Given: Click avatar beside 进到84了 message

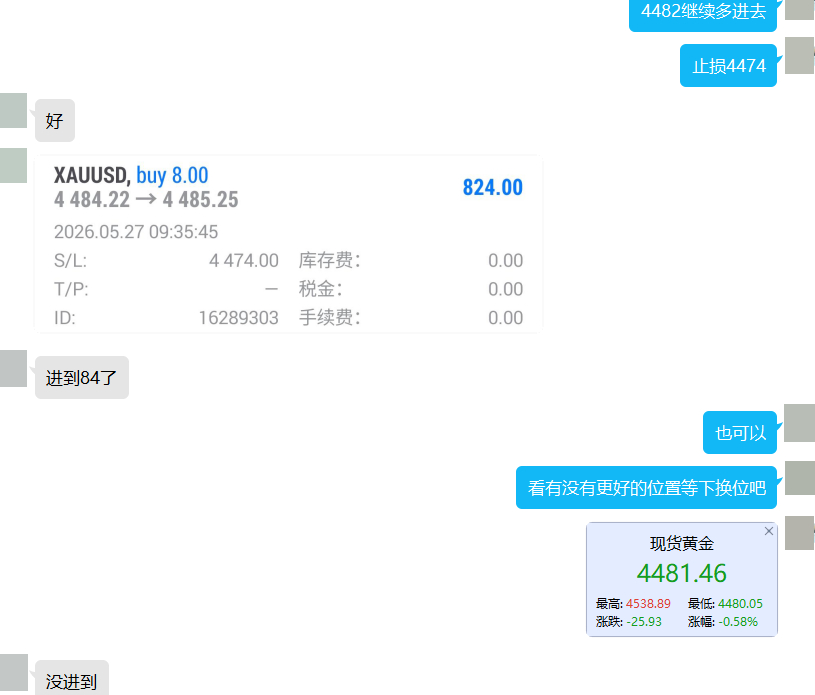Looking at the screenshot, I should coord(14,368).
